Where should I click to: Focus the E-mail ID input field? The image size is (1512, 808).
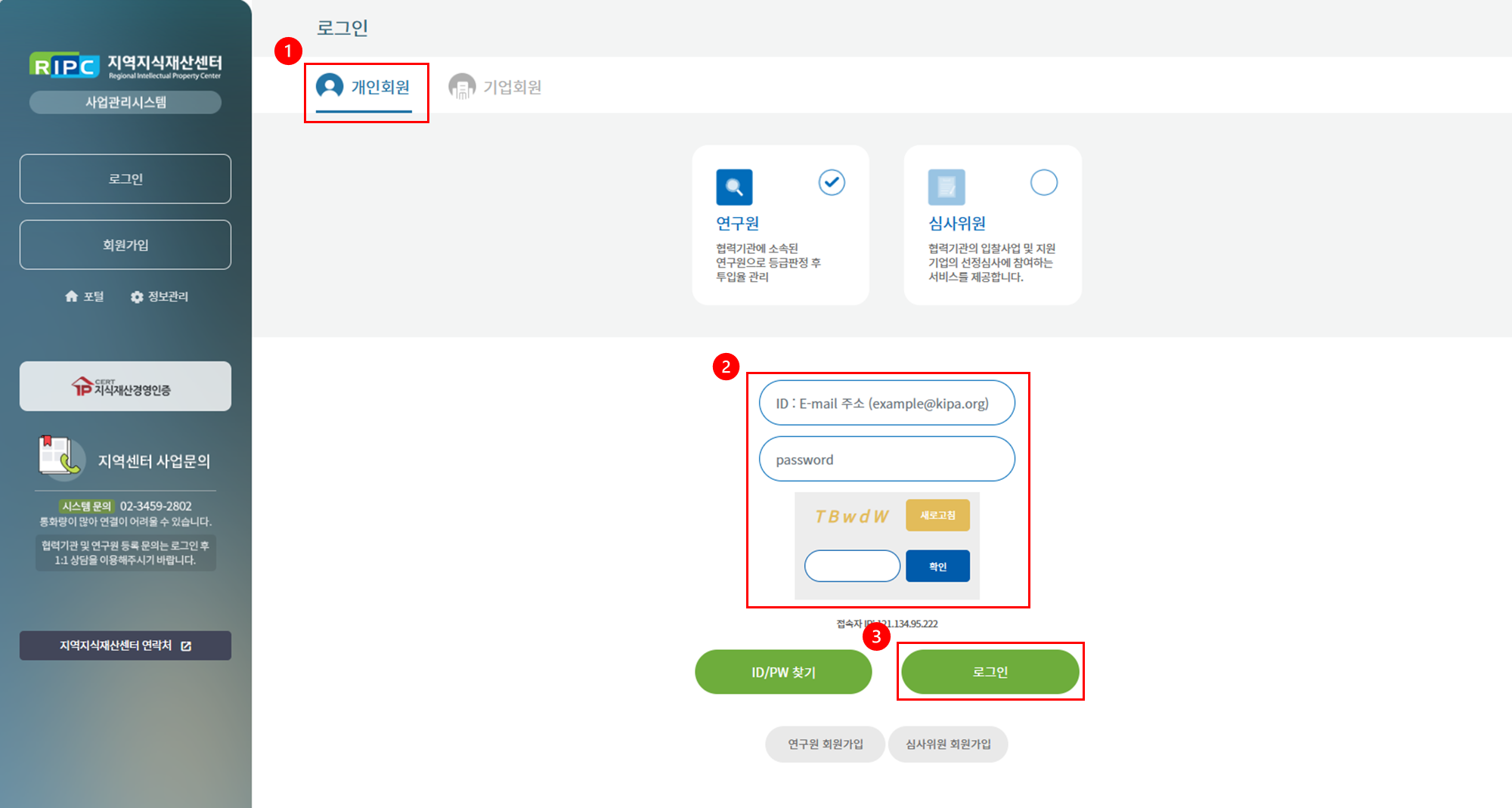887,403
